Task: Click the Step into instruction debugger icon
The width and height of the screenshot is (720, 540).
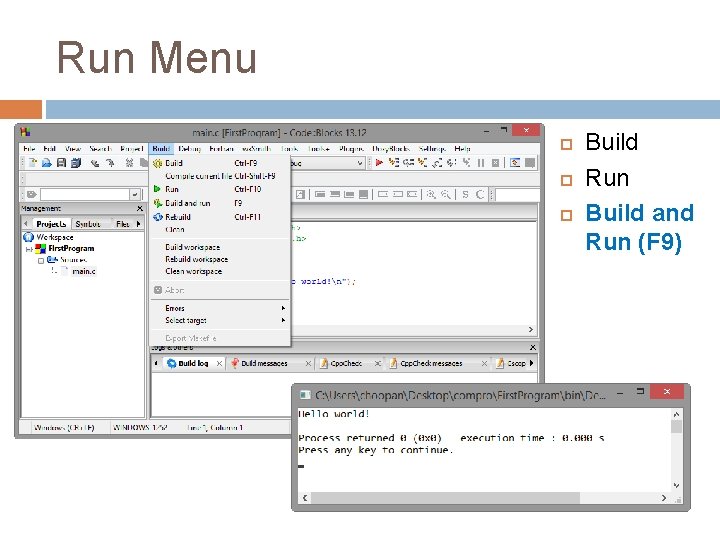Action: click(x=466, y=163)
